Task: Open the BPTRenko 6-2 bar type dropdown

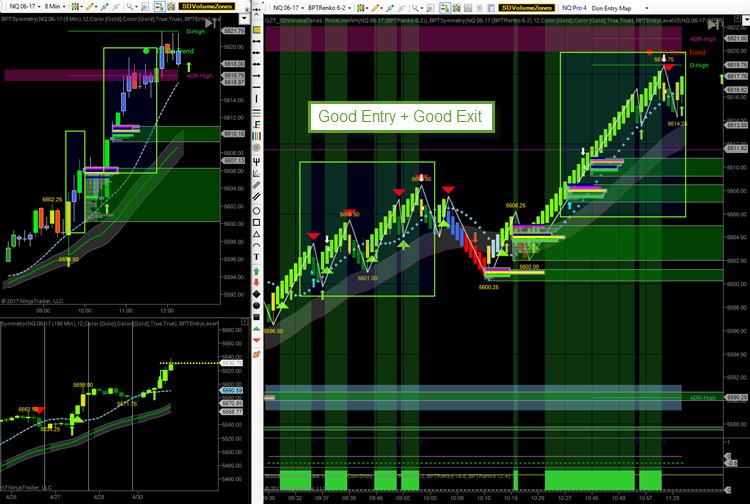Action: click(x=329, y=8)
